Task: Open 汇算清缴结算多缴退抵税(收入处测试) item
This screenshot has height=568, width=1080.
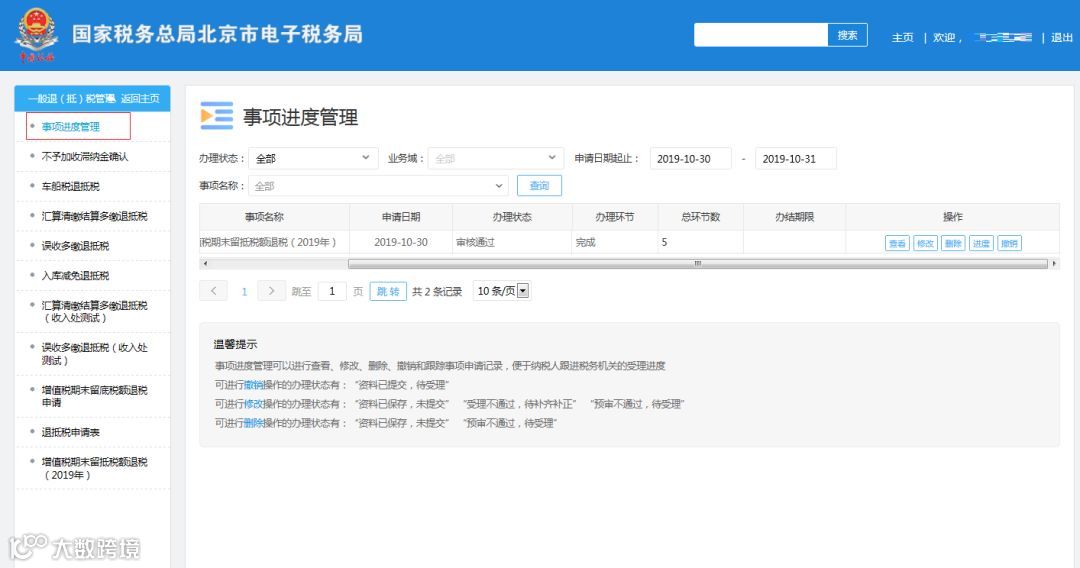Action: pos(94,311)
